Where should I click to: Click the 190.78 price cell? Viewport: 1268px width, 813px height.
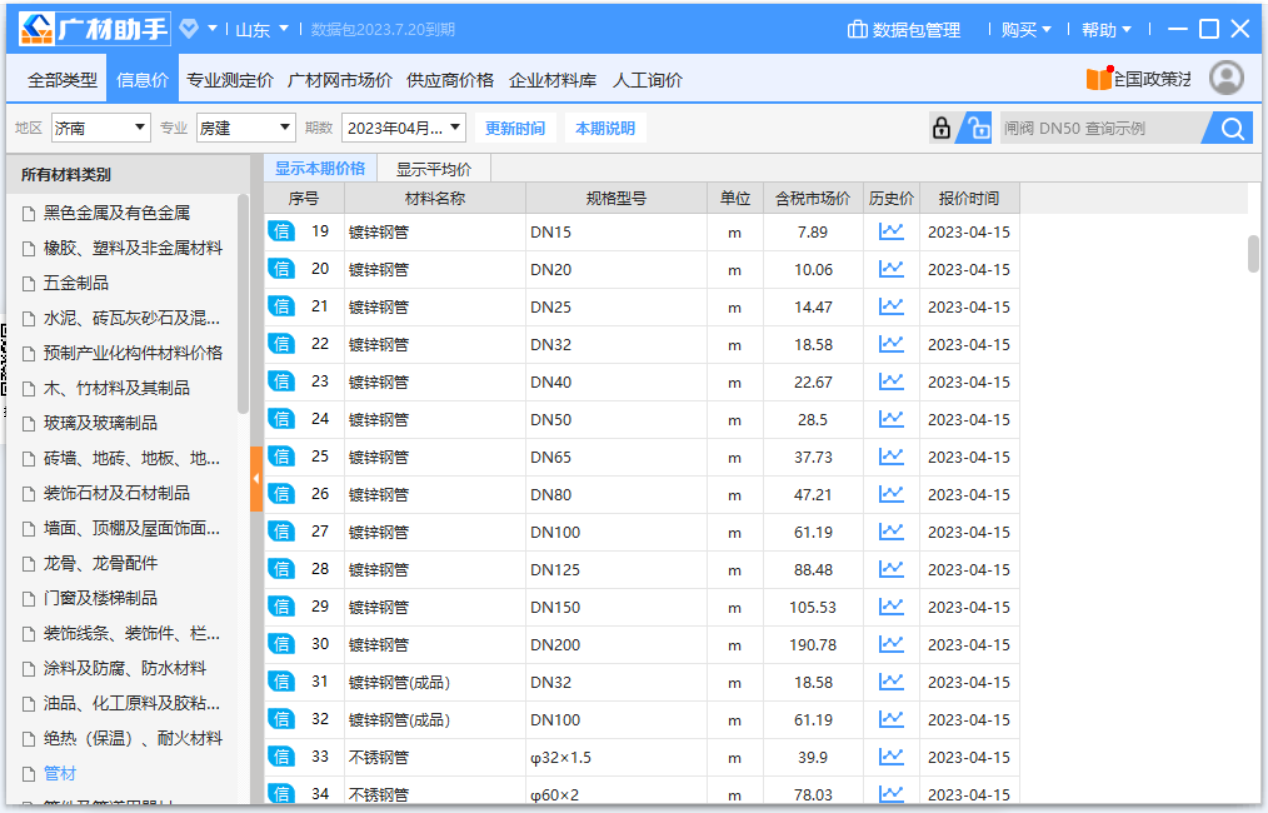click(x=813, y=645)
